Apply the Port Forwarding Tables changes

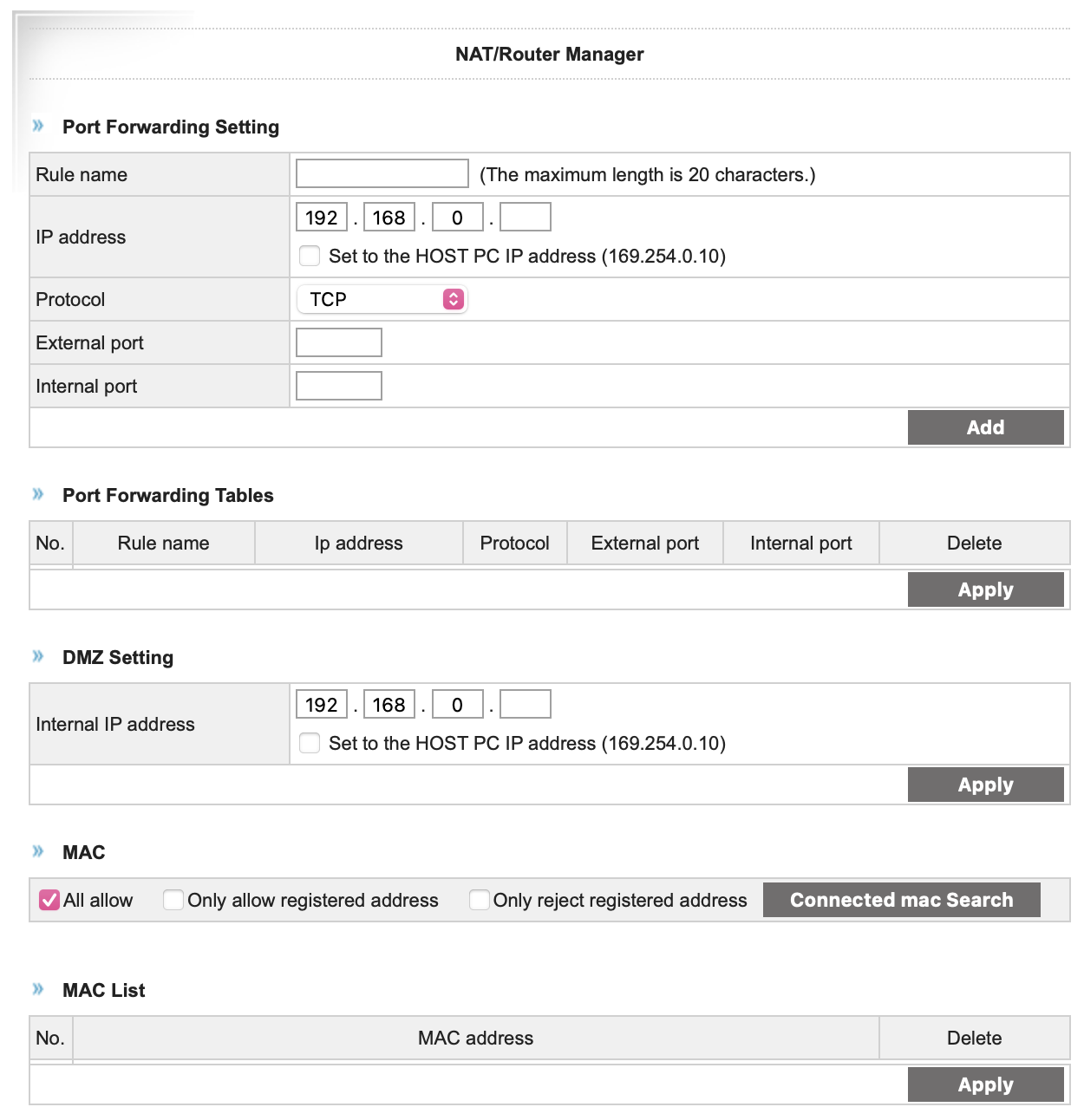985,589
